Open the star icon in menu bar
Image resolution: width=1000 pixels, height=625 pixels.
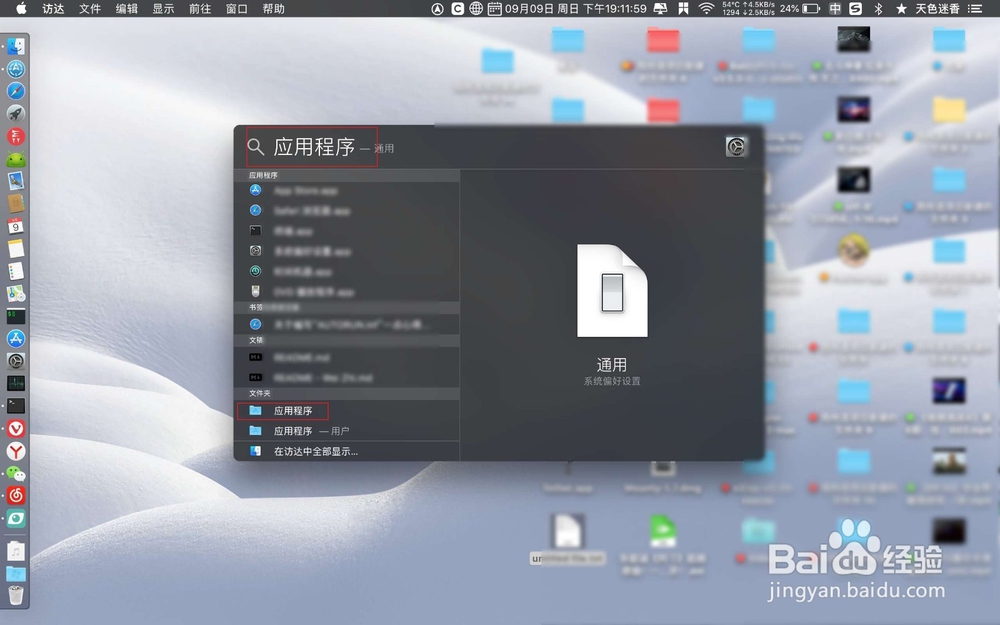pos(901,8)
